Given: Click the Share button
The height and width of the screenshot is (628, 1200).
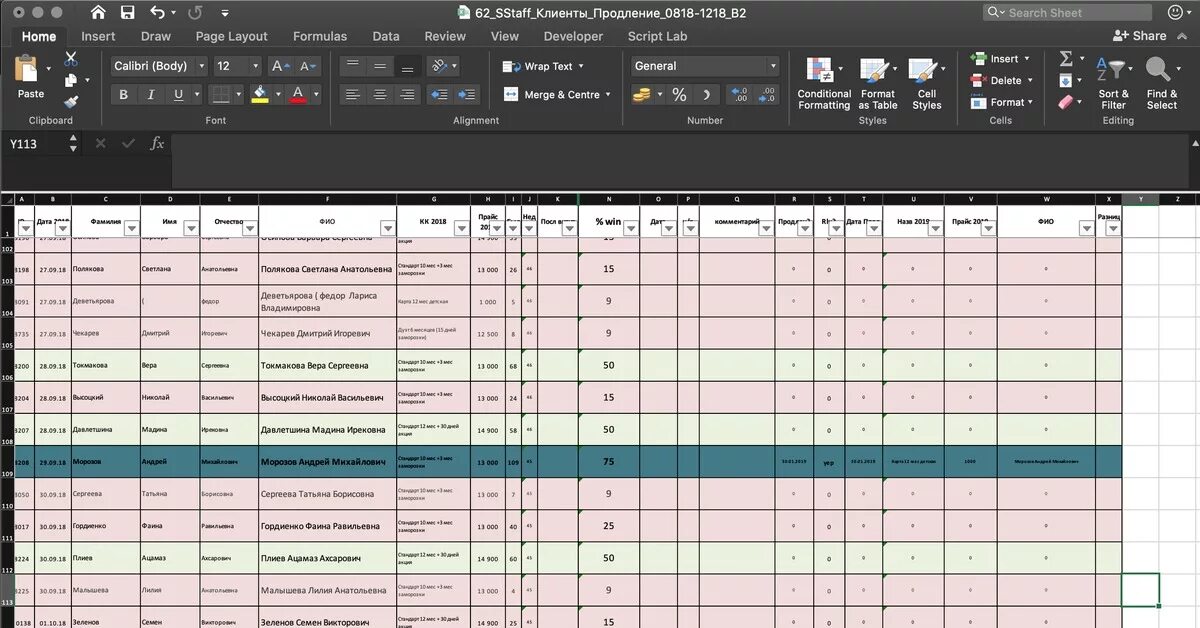Looking at the screenshot, I should point(1141,35).
